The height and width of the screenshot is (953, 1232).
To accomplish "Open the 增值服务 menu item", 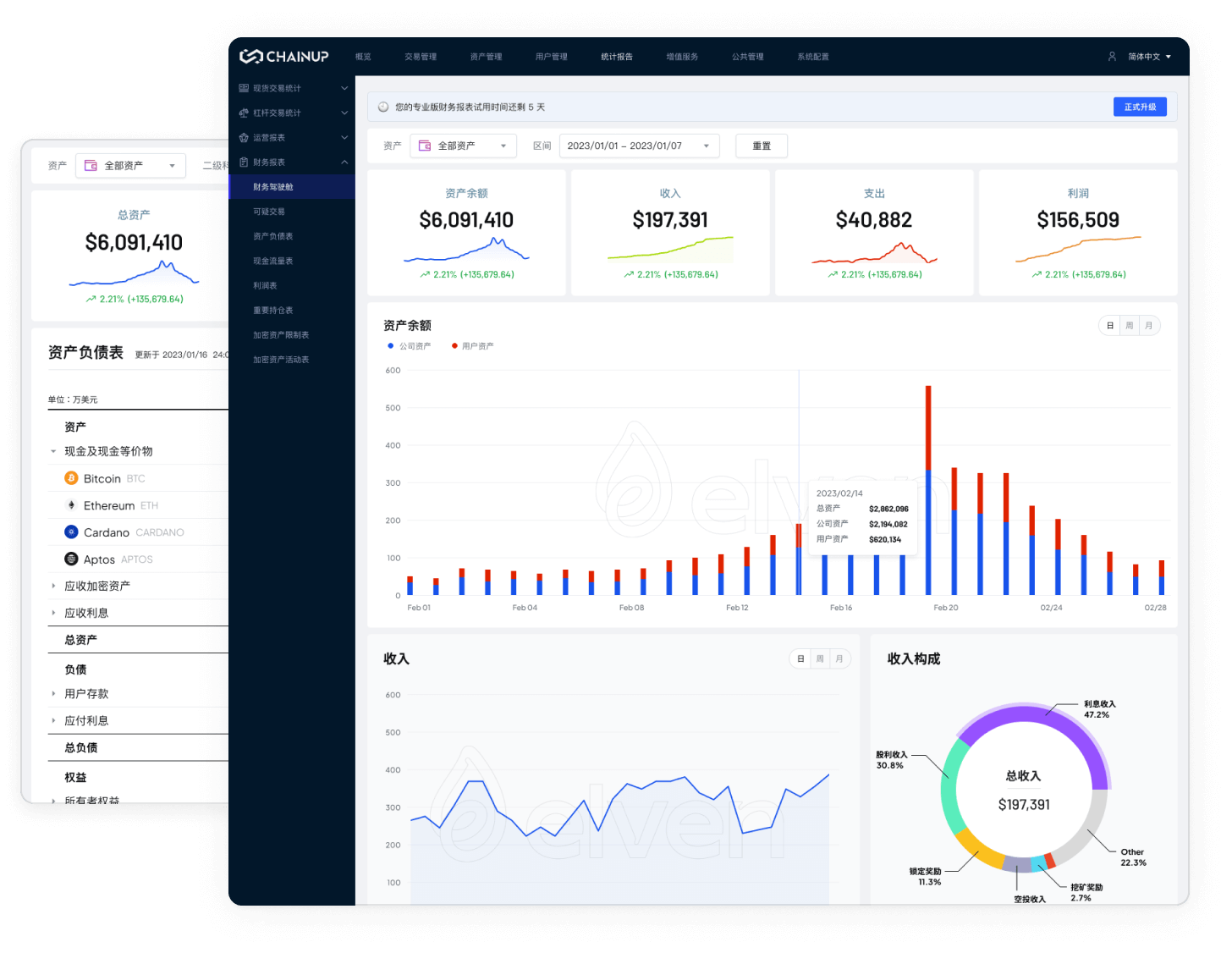I will tap(683, 57).
